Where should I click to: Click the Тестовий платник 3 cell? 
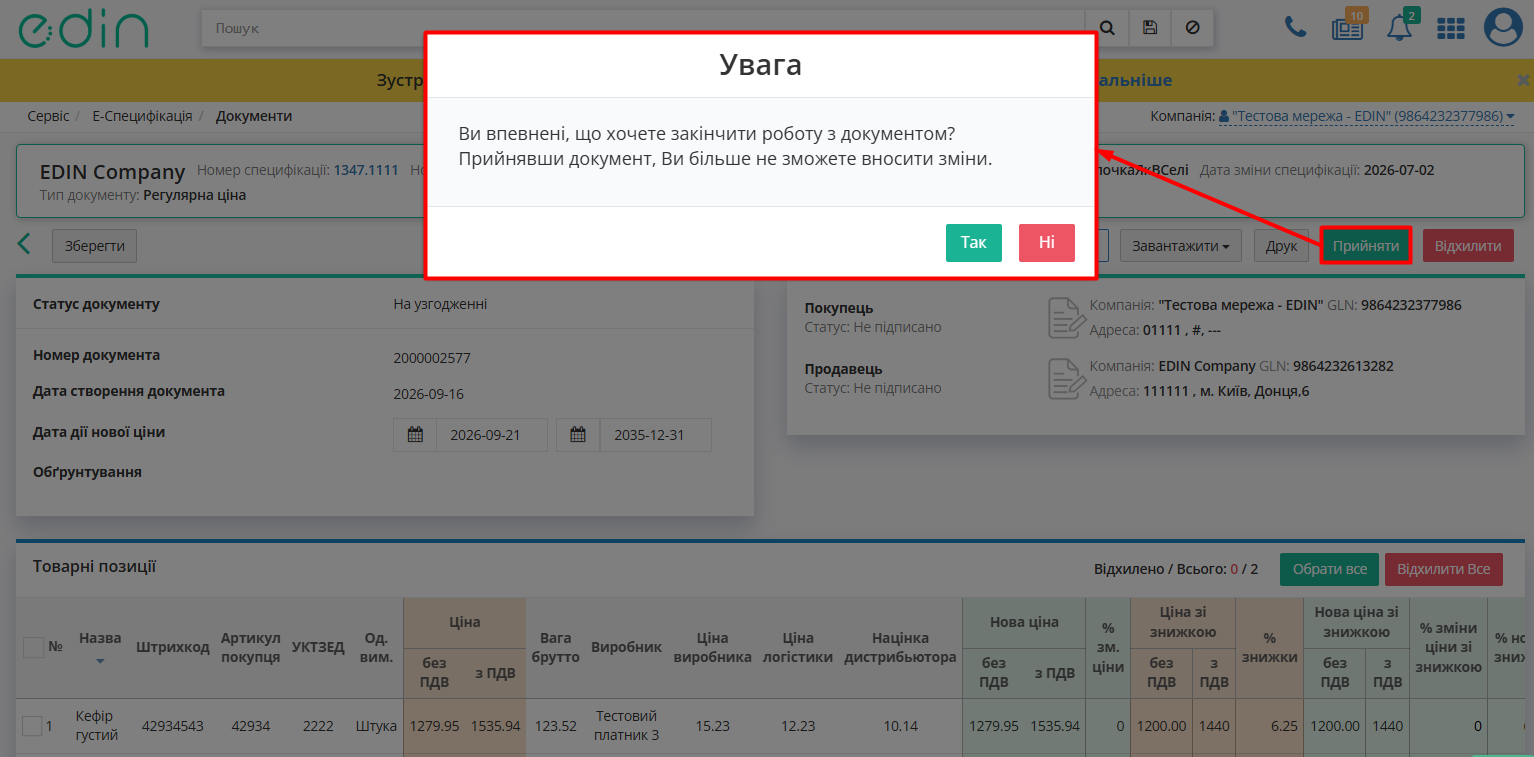[x=627, y=726]
